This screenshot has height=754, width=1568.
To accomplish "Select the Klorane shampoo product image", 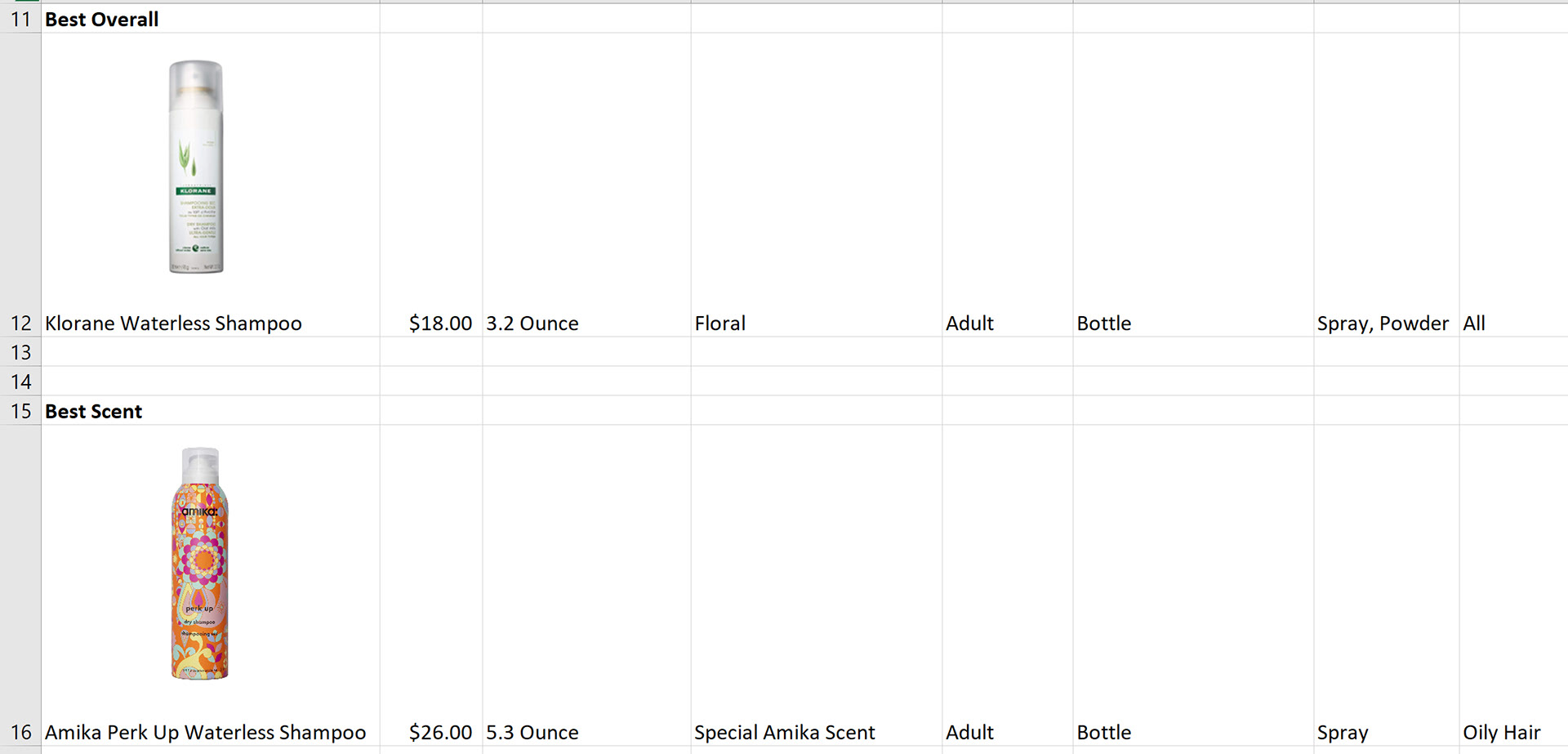I will point(196,167).
